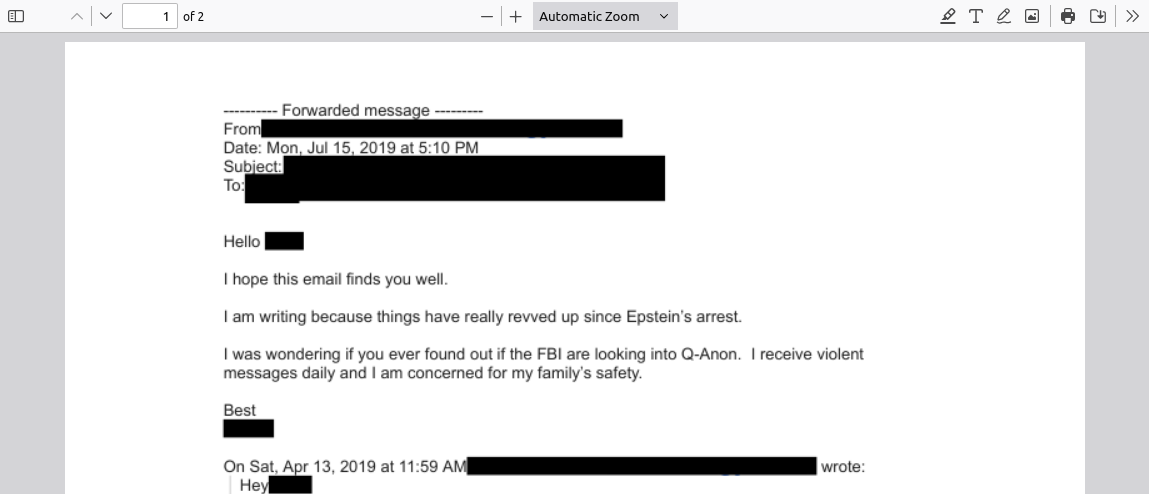Select the Text annotation tool

tap(976, 16)
